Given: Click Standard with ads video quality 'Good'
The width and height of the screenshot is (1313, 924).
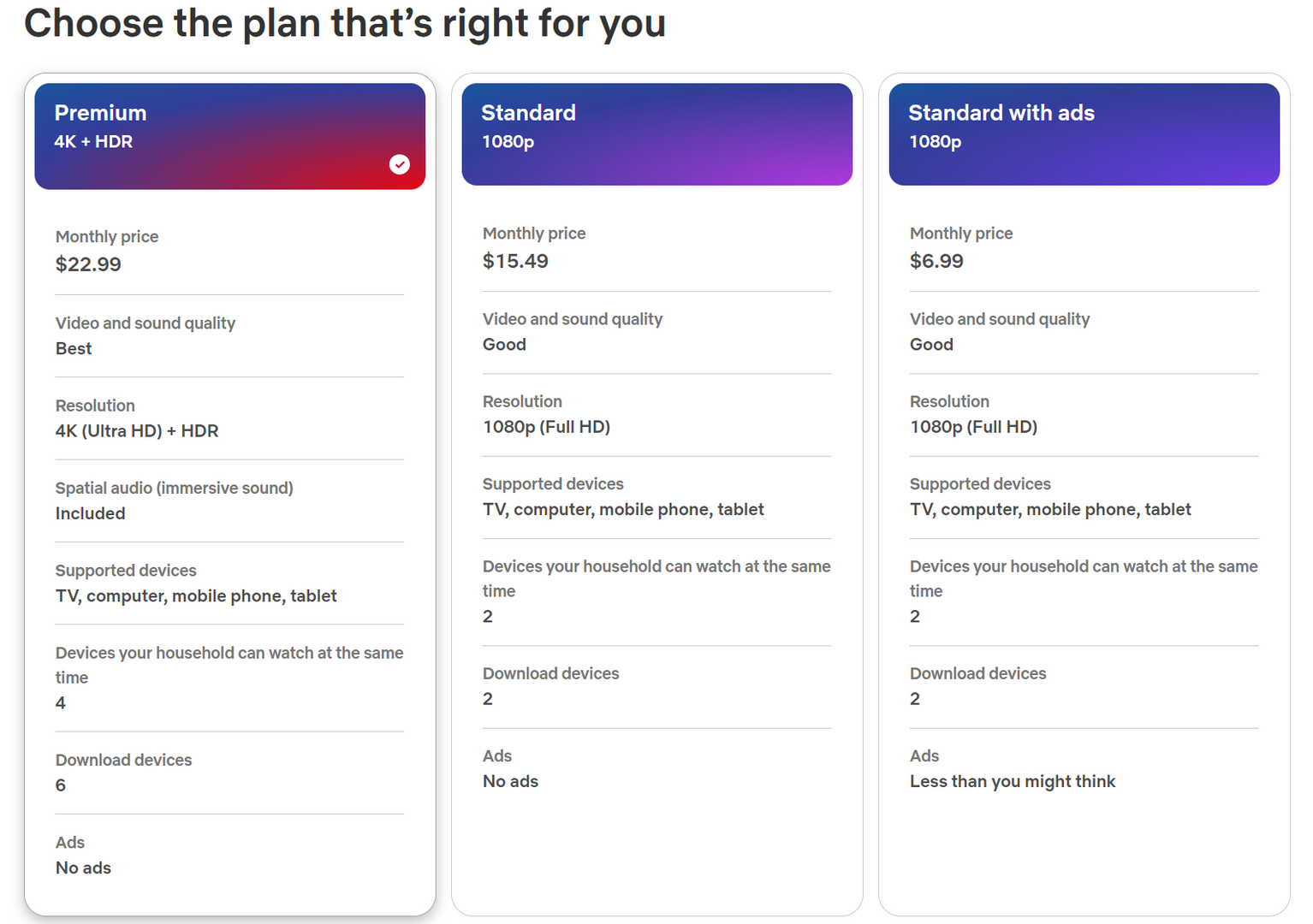Looking at the screenshot, I should tap(931, 345).
